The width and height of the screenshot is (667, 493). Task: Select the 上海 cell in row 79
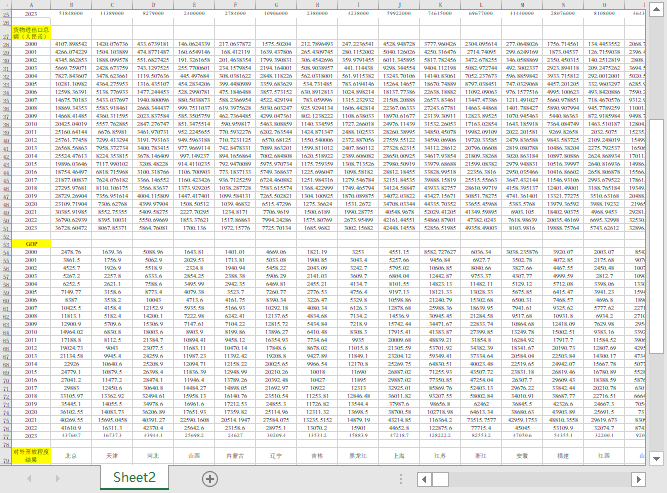(399, 456)
